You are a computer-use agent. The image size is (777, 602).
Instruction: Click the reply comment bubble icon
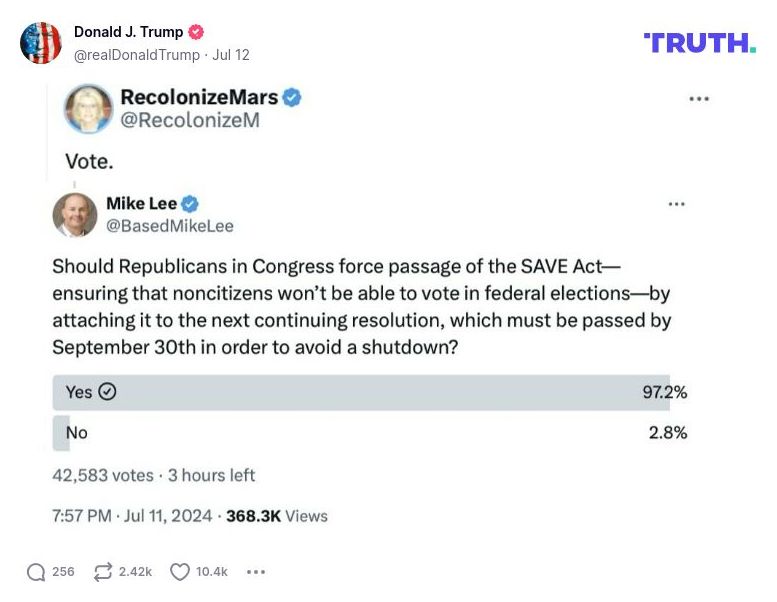pos(36,572)
